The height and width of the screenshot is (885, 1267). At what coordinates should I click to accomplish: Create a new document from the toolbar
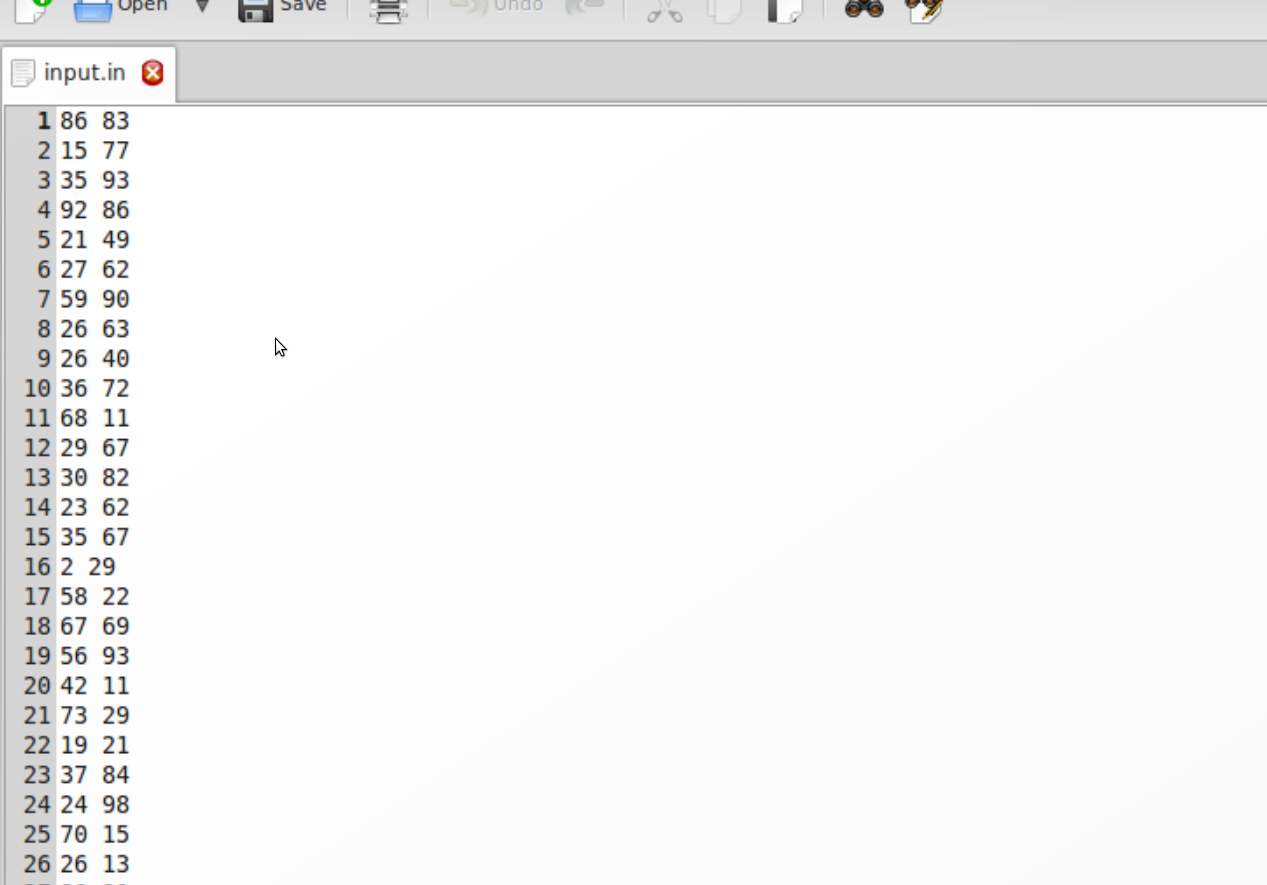pyautogui.click(x=33, y=8)
